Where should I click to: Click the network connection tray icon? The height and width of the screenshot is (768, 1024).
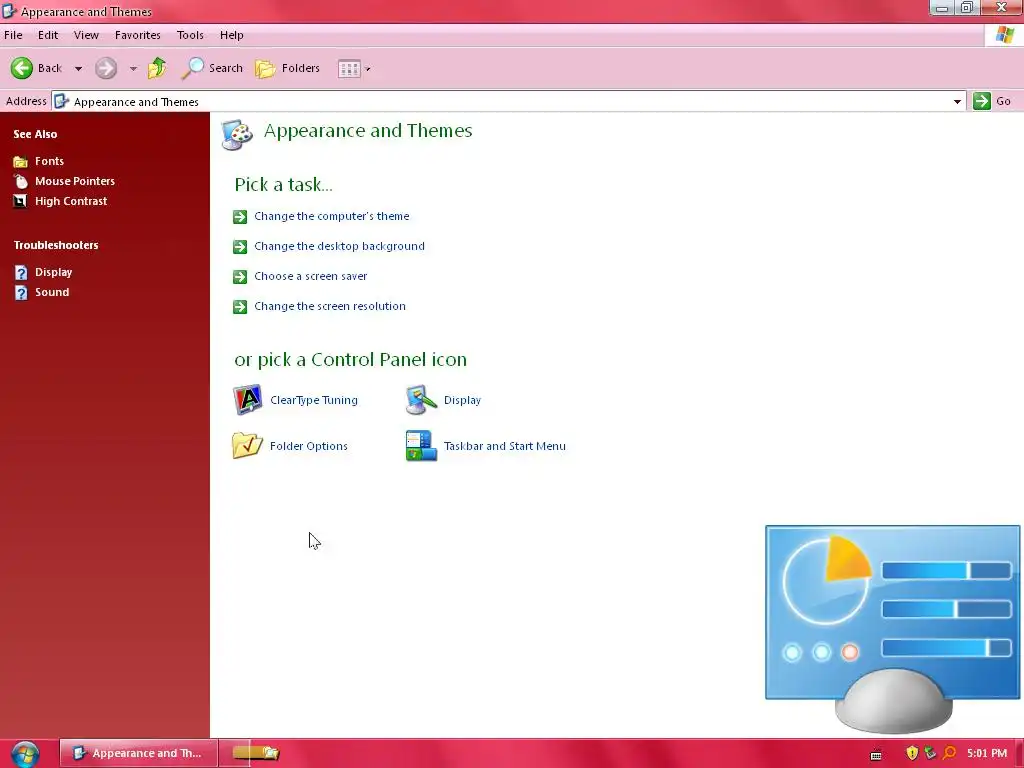(x=931, y=753)
